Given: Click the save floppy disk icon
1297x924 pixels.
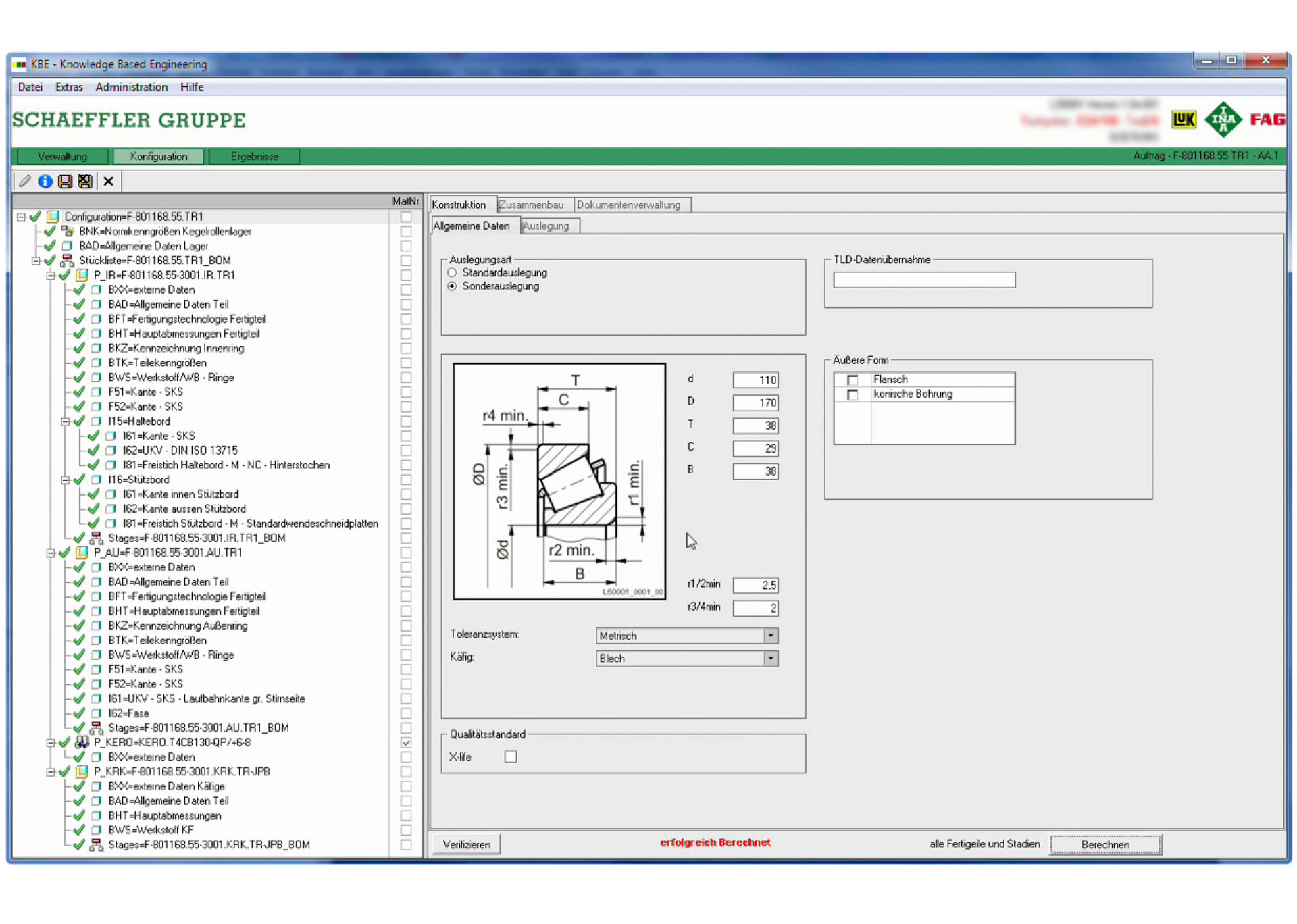Looking at the screenshot, I should point(65,181).
